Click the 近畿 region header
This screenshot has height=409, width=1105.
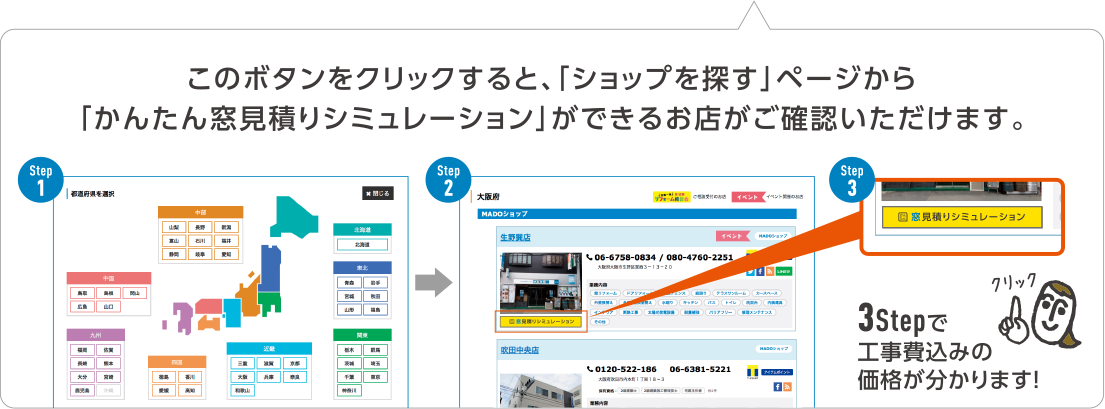268,349
